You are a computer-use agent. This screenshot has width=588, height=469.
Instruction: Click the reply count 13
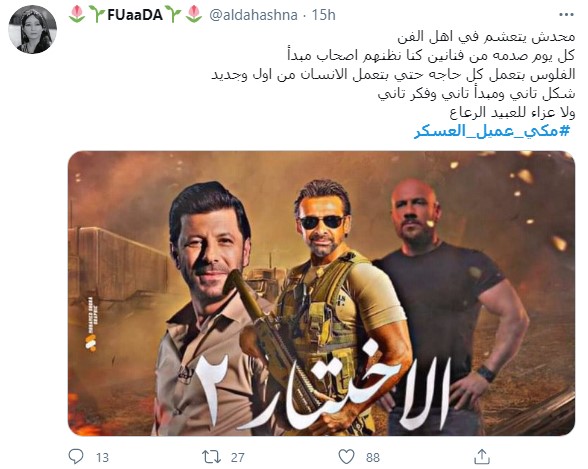click(x=102, y=457)
